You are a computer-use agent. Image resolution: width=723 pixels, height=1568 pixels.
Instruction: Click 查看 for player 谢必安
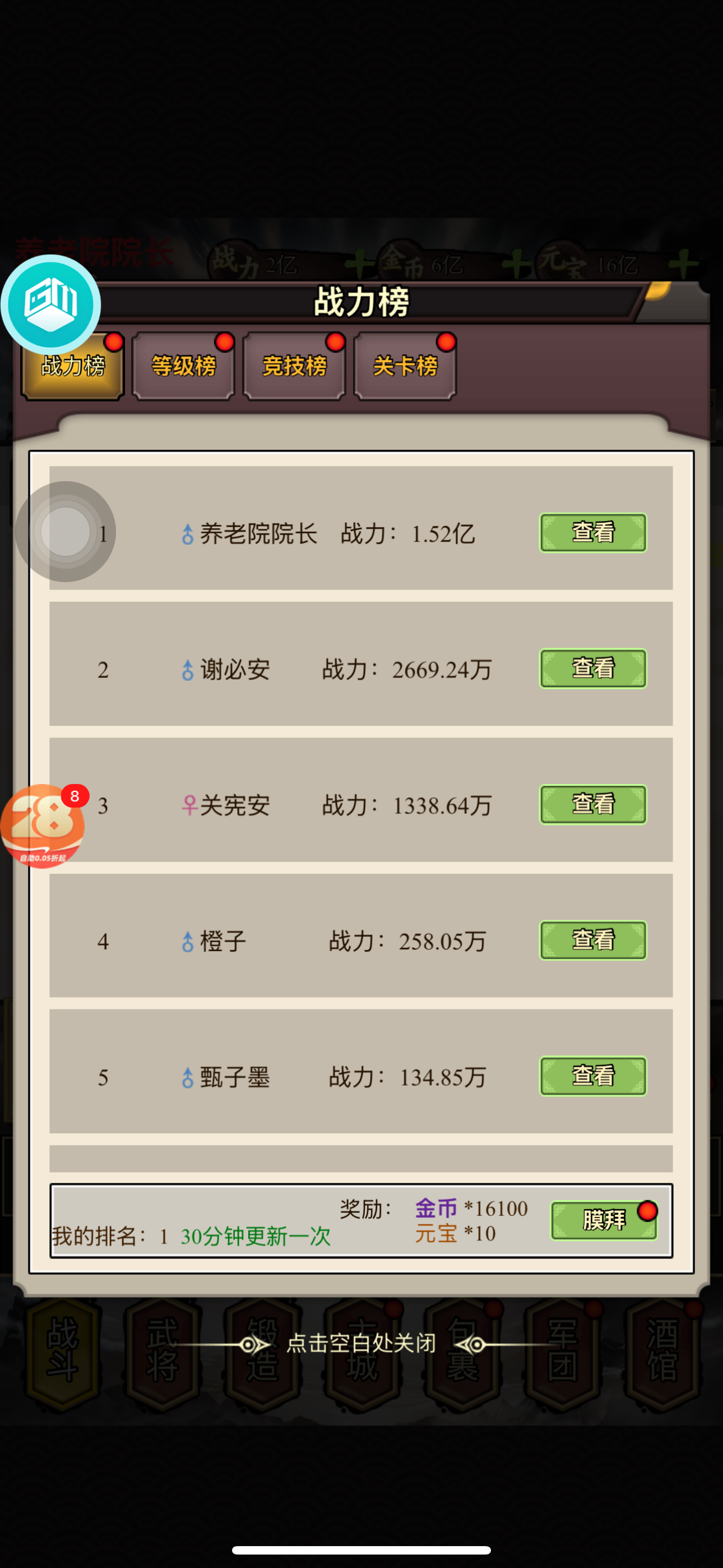click(x=593, y=668)
